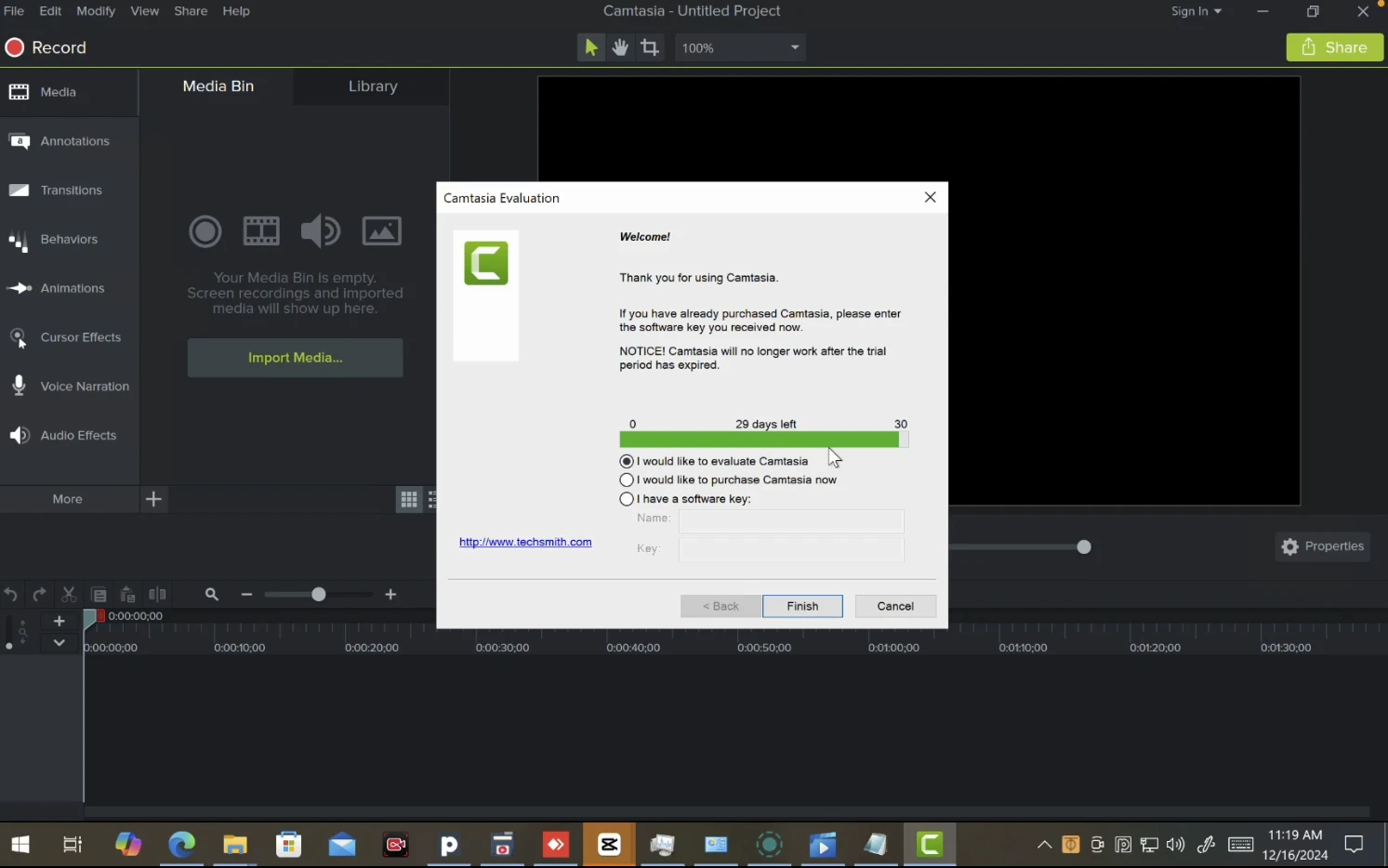
Task: Choose the 'I have a software key' option
Action: [627, 499]
